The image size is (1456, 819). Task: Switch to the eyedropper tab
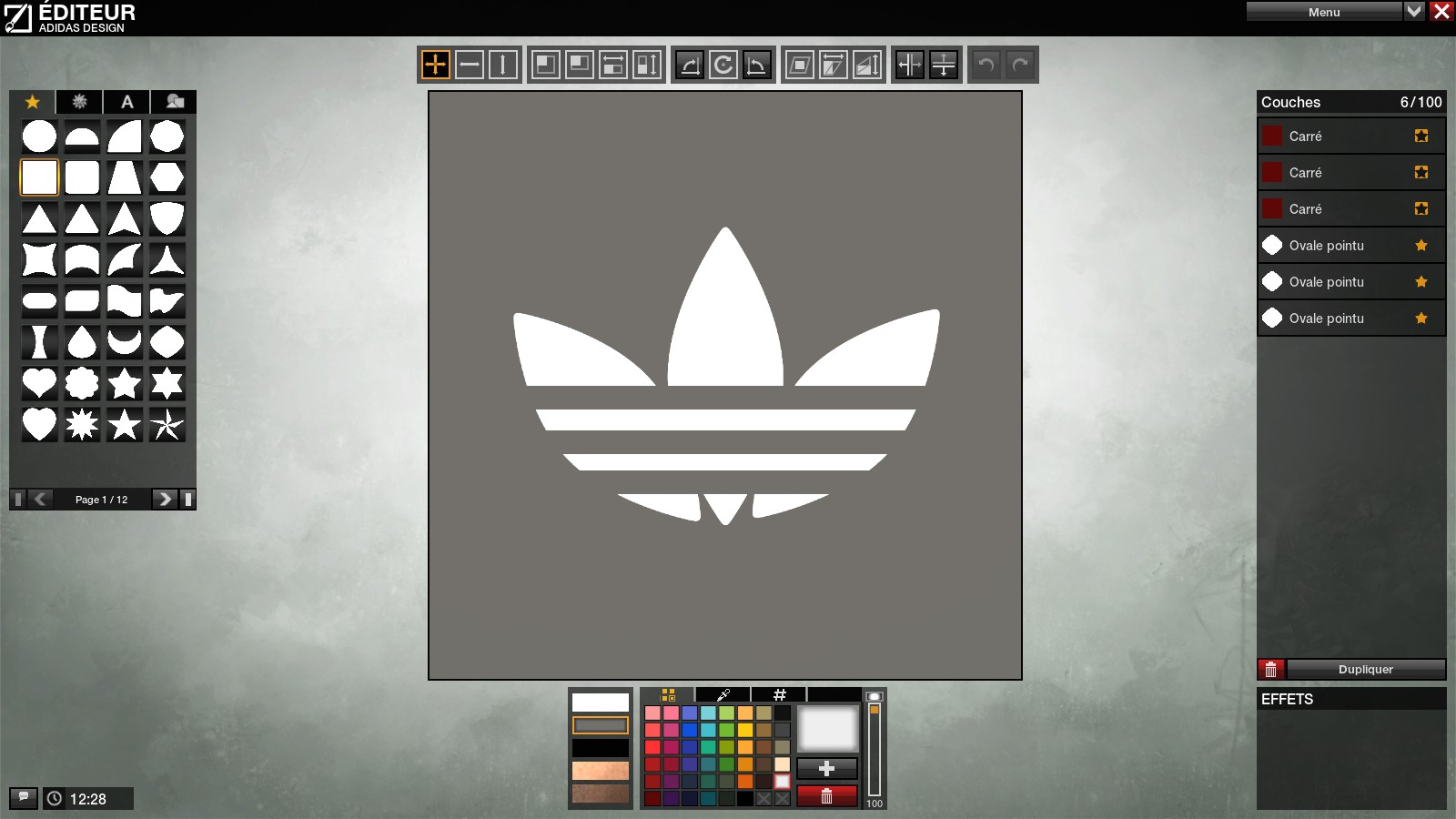(x=723, y=695)
